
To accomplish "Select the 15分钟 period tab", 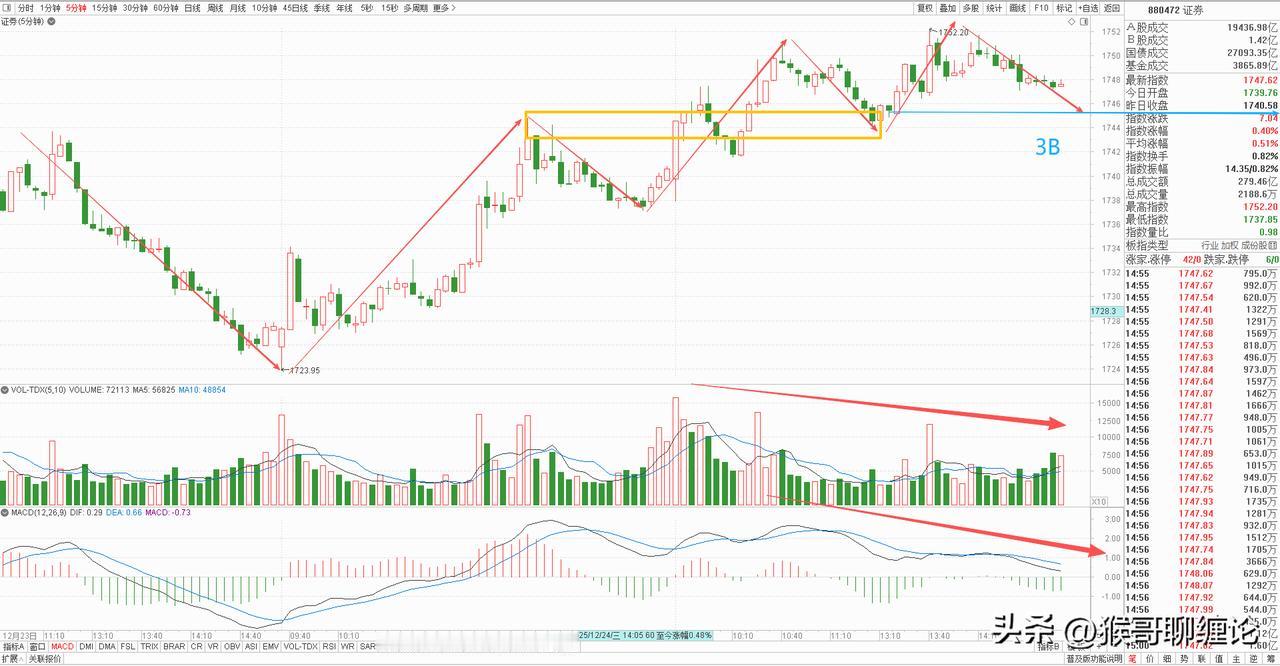I will 105,8.
